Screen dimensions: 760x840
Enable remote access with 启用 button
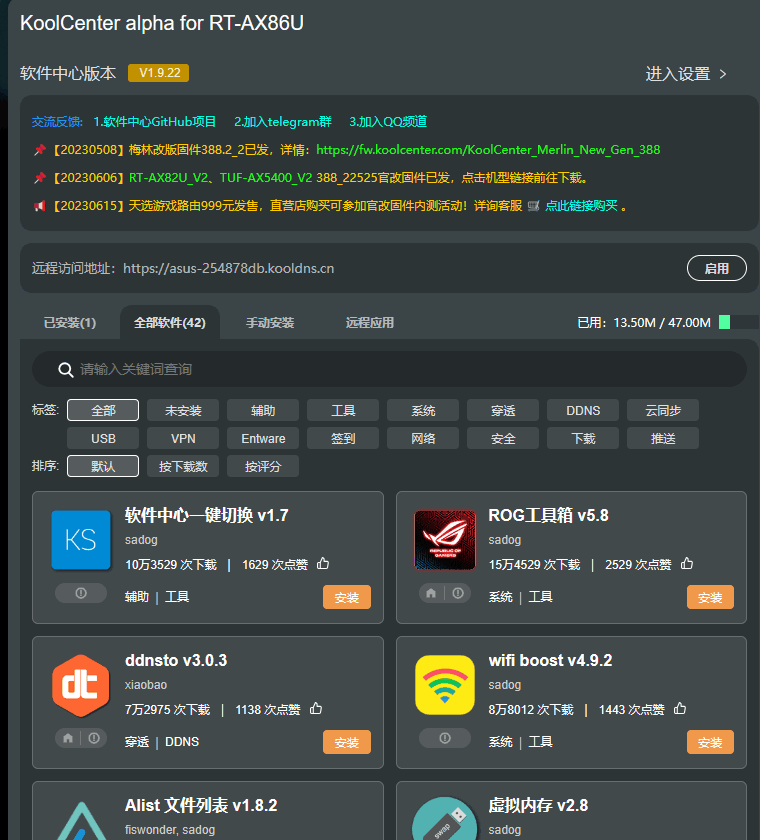point(717,268)
